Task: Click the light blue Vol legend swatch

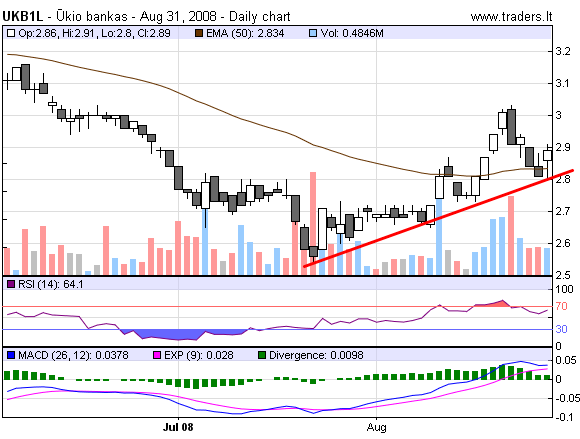Action: pos(313,33)
